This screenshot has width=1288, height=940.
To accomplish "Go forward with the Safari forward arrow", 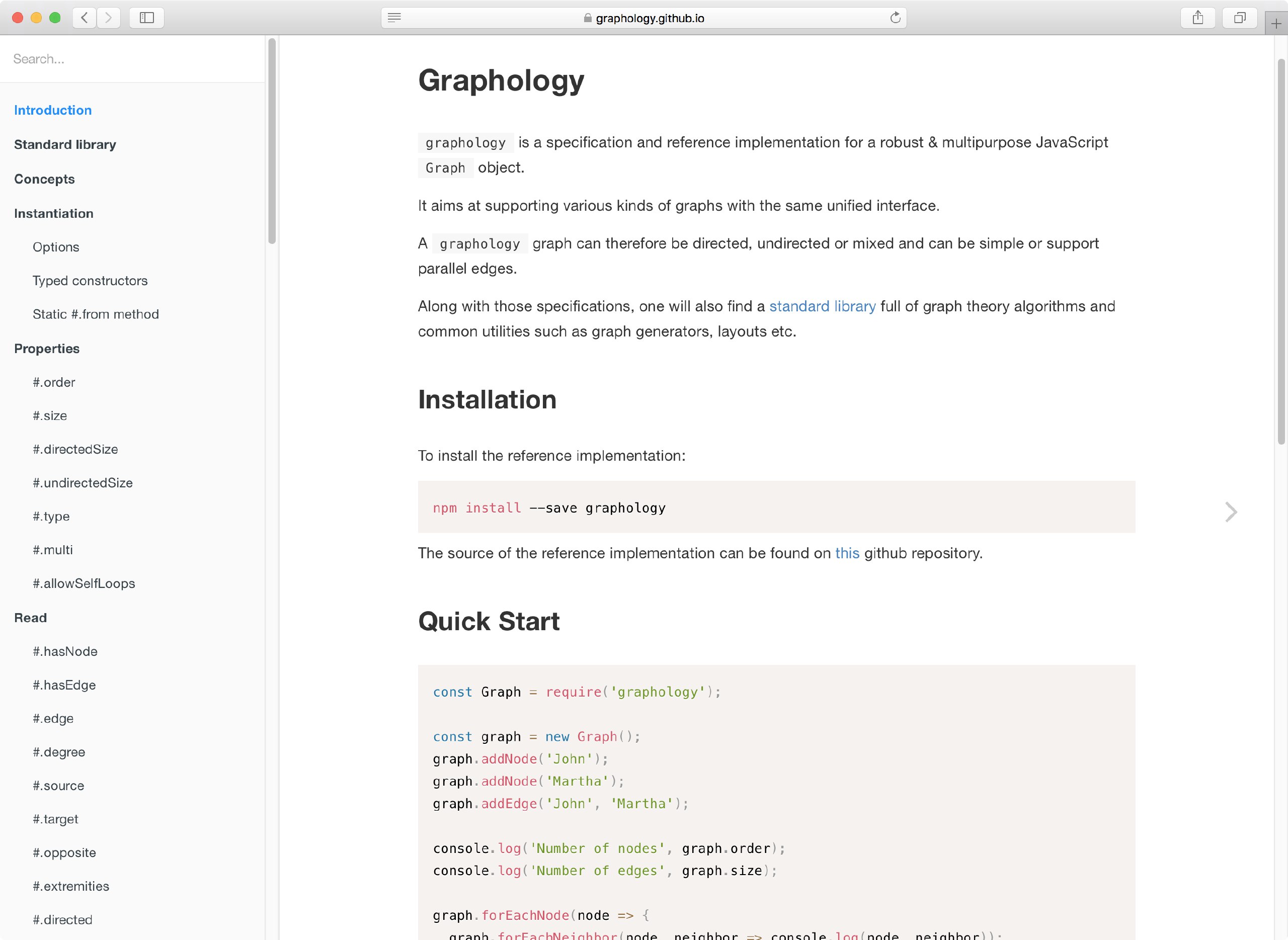I will (x=108, y=18).
